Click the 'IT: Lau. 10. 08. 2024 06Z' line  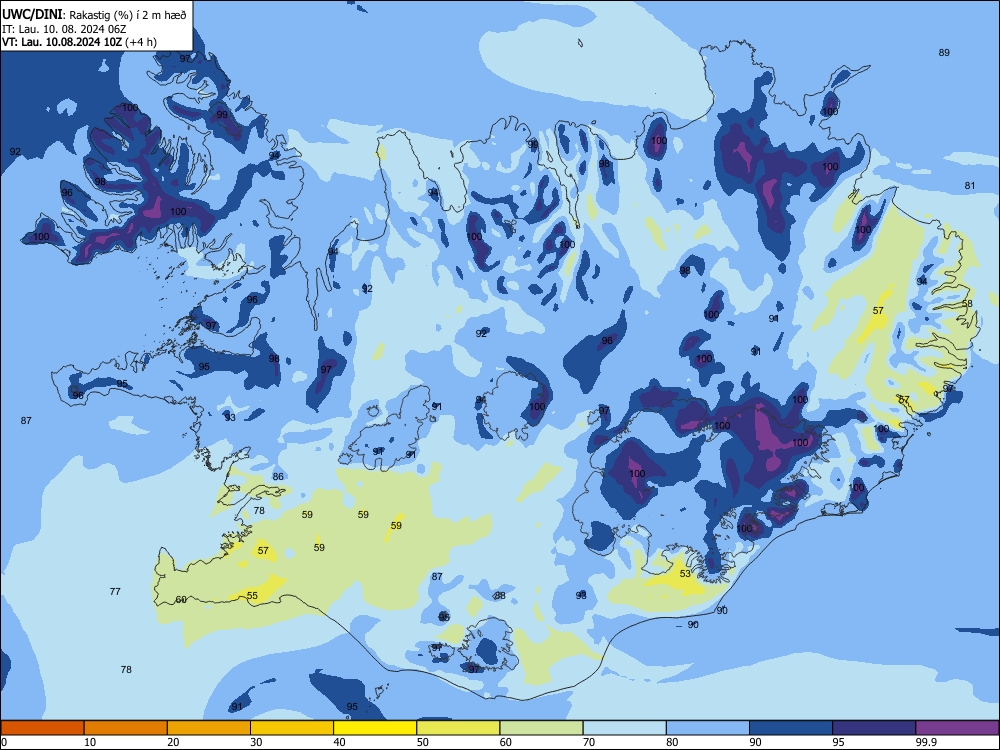pos(64,29)
